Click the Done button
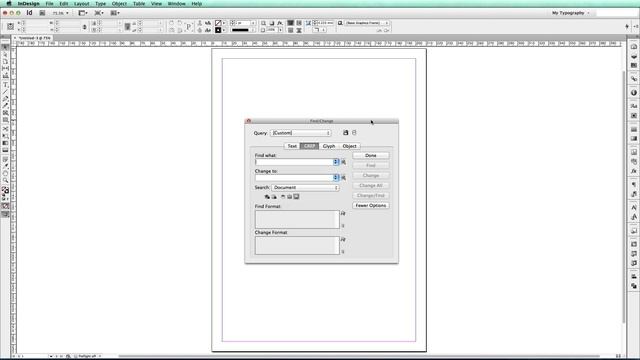The width and height of the screenshot is (640, 360). [371, 156]
